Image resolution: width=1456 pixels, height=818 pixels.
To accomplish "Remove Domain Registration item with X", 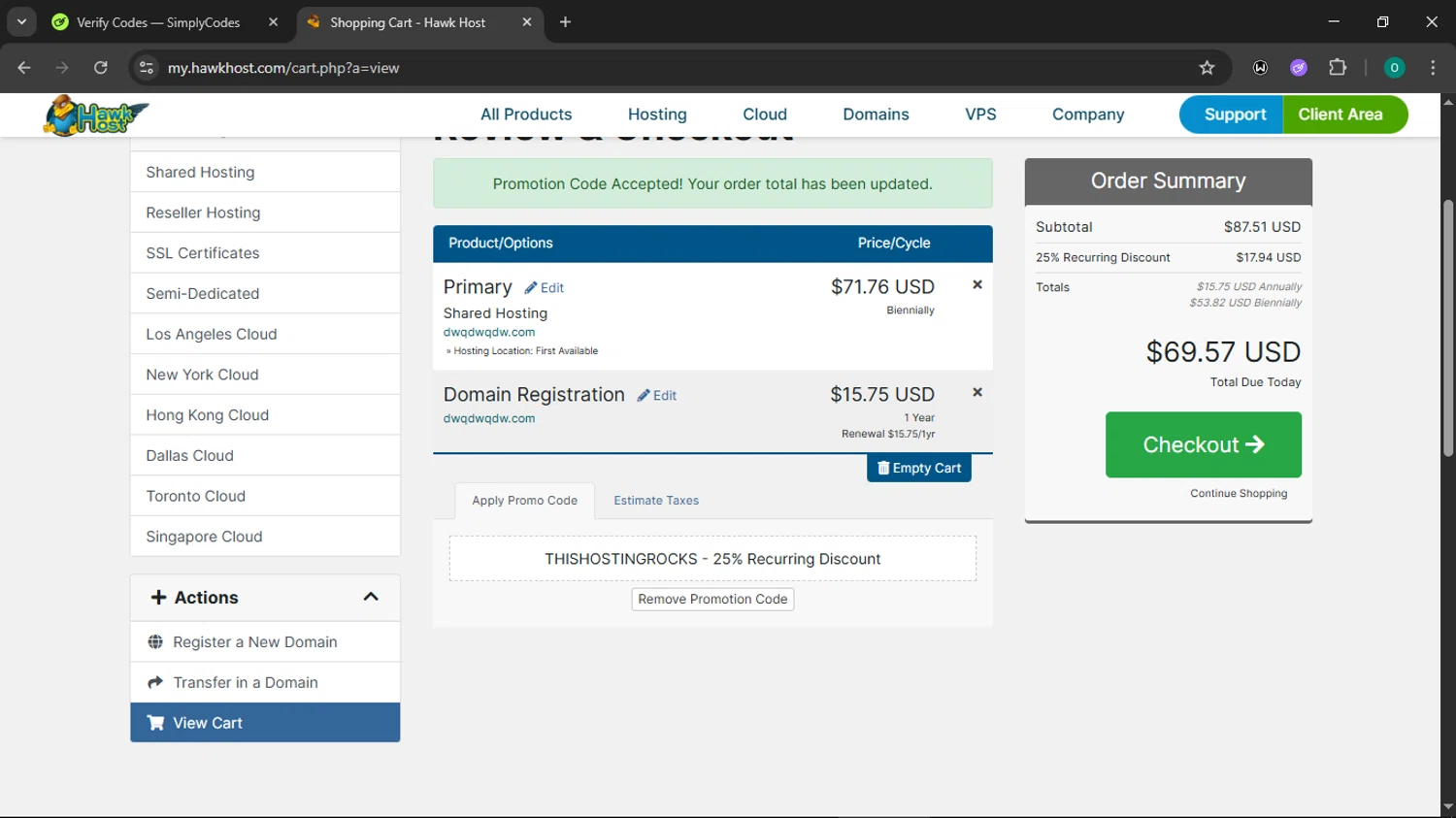I will tap(977, 392).
